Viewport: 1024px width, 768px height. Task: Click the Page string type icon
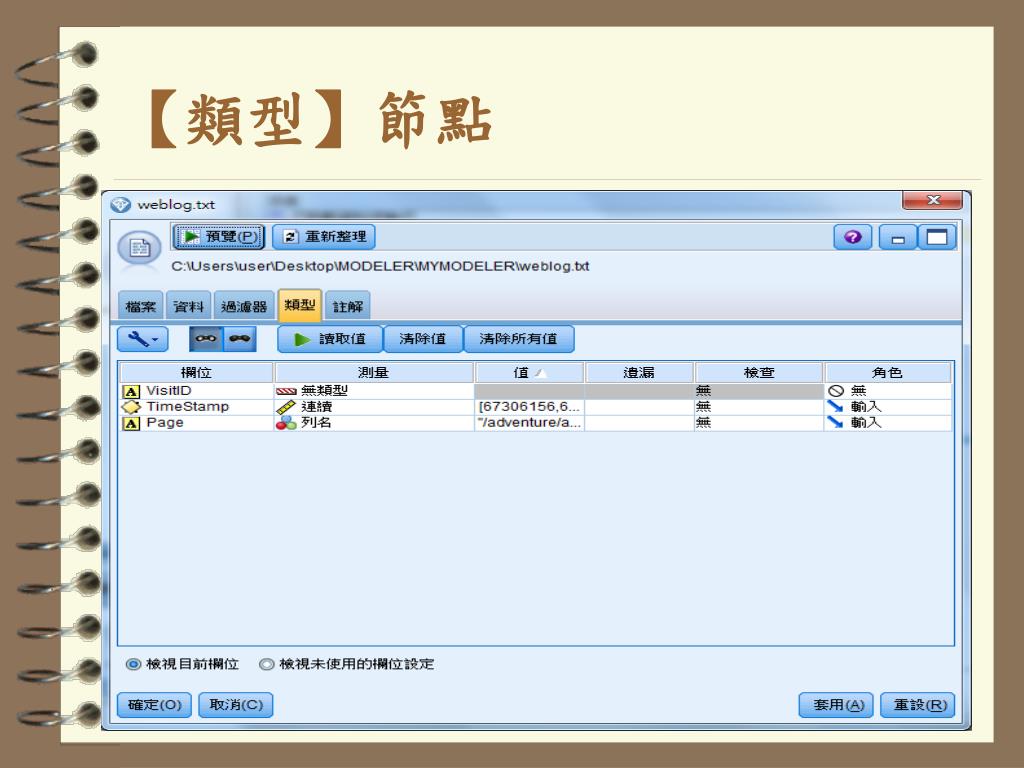pyautogui.click(x=131, y=423)
